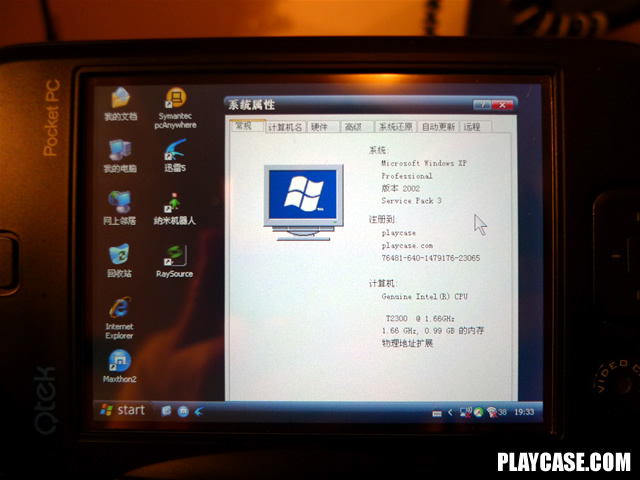Image resolution: width=640 pixels, height=480 pixels.
Task: Click product ID 76481-640-1479176-23065
Action: coord(431,258)
